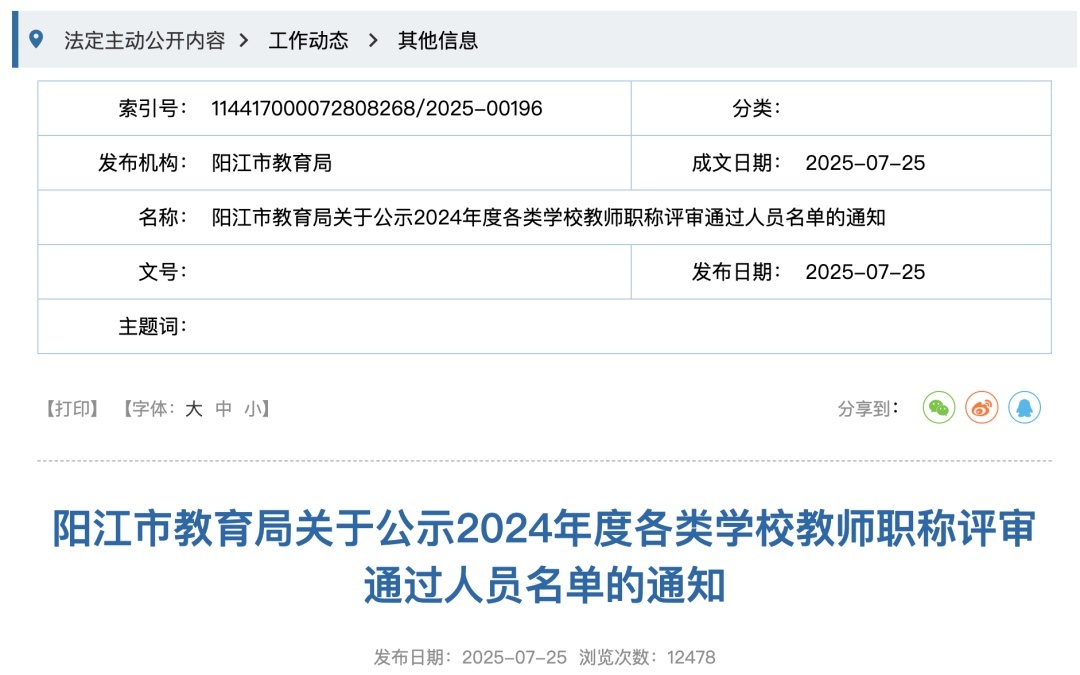Click the notice name in the 名称 row
This screenshot has width=1080, height=675.
click(x=548, y=217)
